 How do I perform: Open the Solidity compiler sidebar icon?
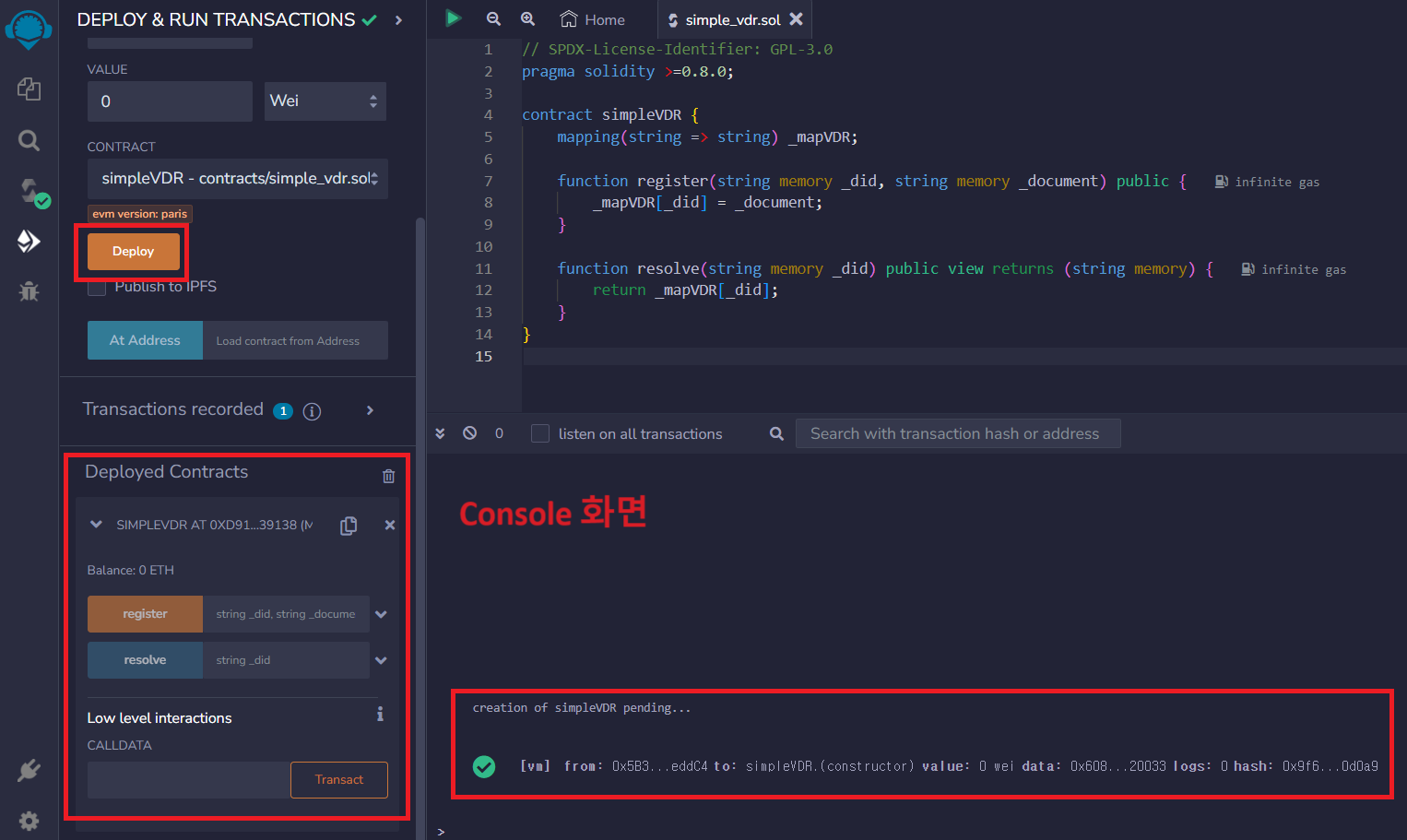[x=32, y=192]
